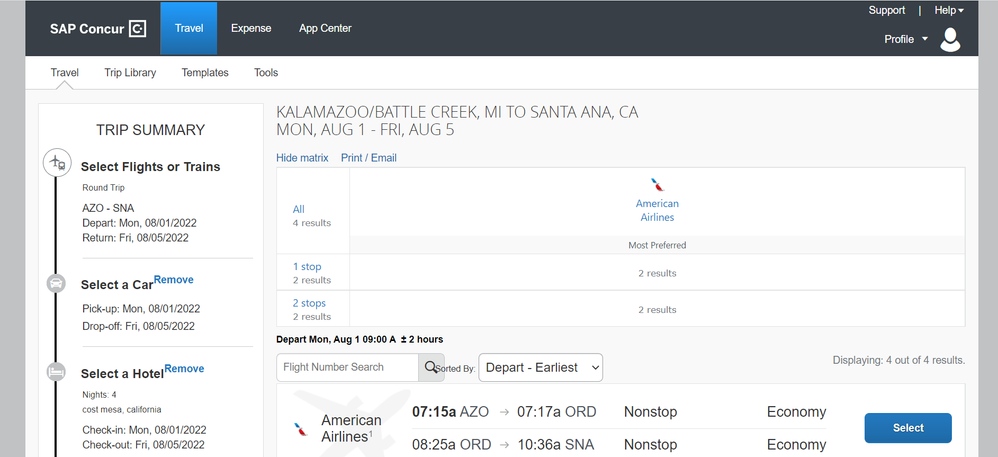Click Hide matrix link
Viewport: 998px width, 457px height.
click(x=302, y=158)
